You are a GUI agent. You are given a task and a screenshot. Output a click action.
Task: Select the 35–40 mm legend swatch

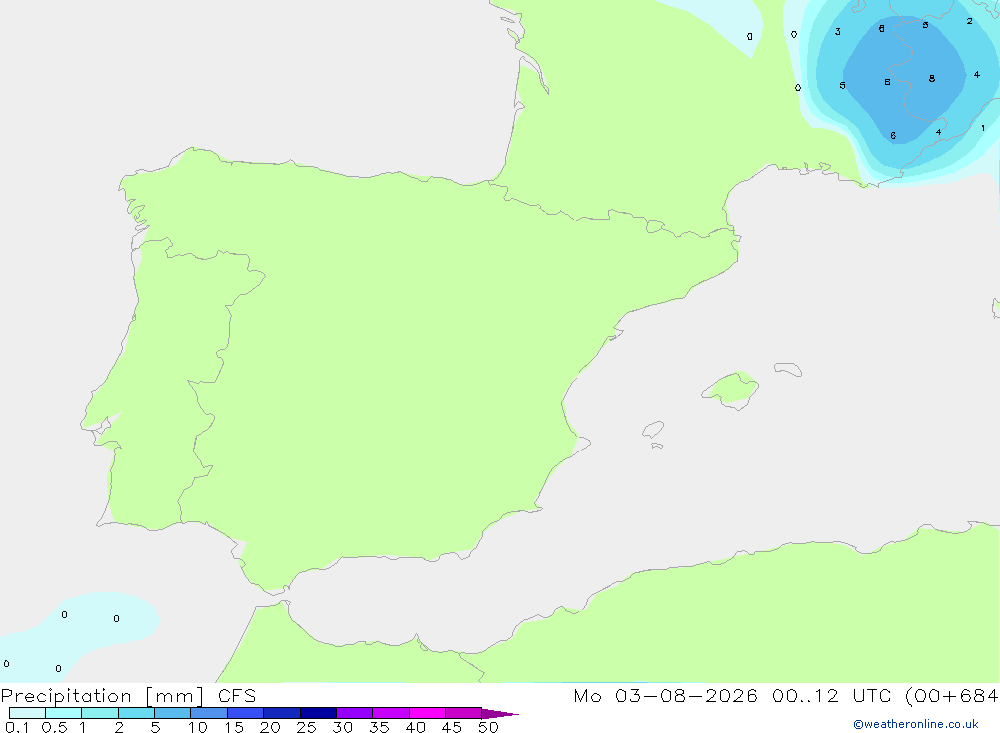point(390,713)
